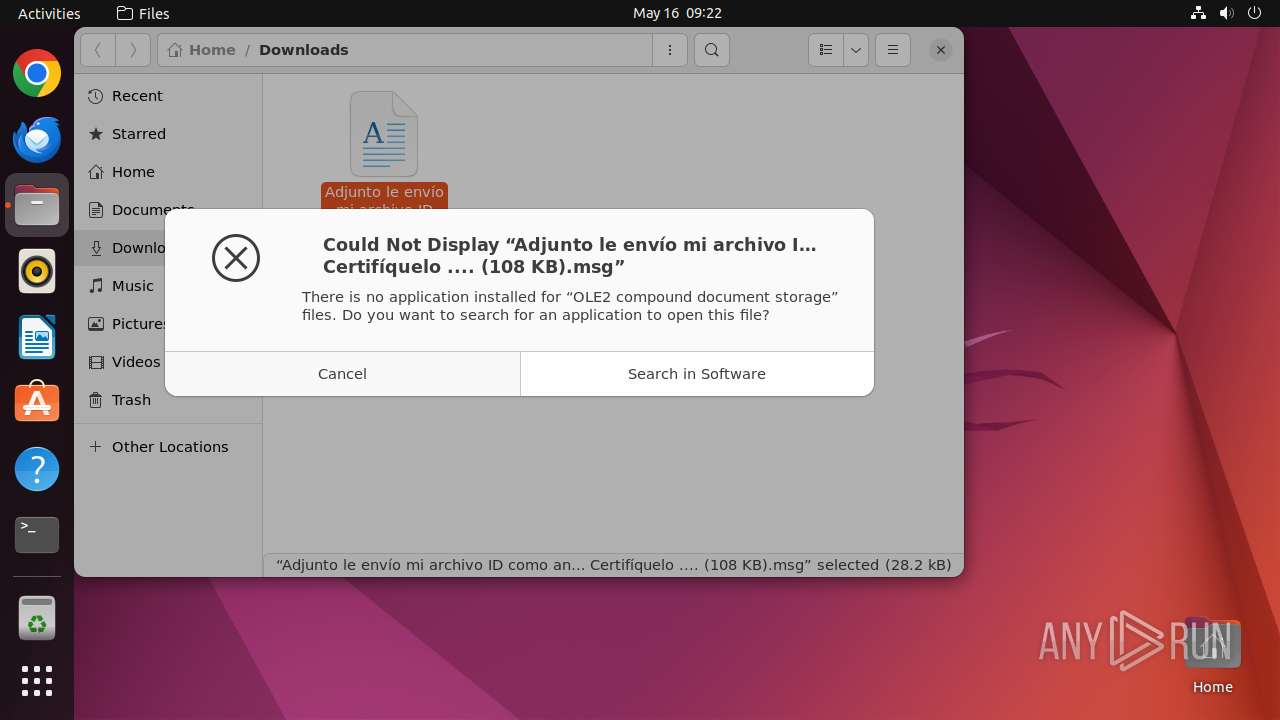Go back with the navigation arrow

coord(98,50)
